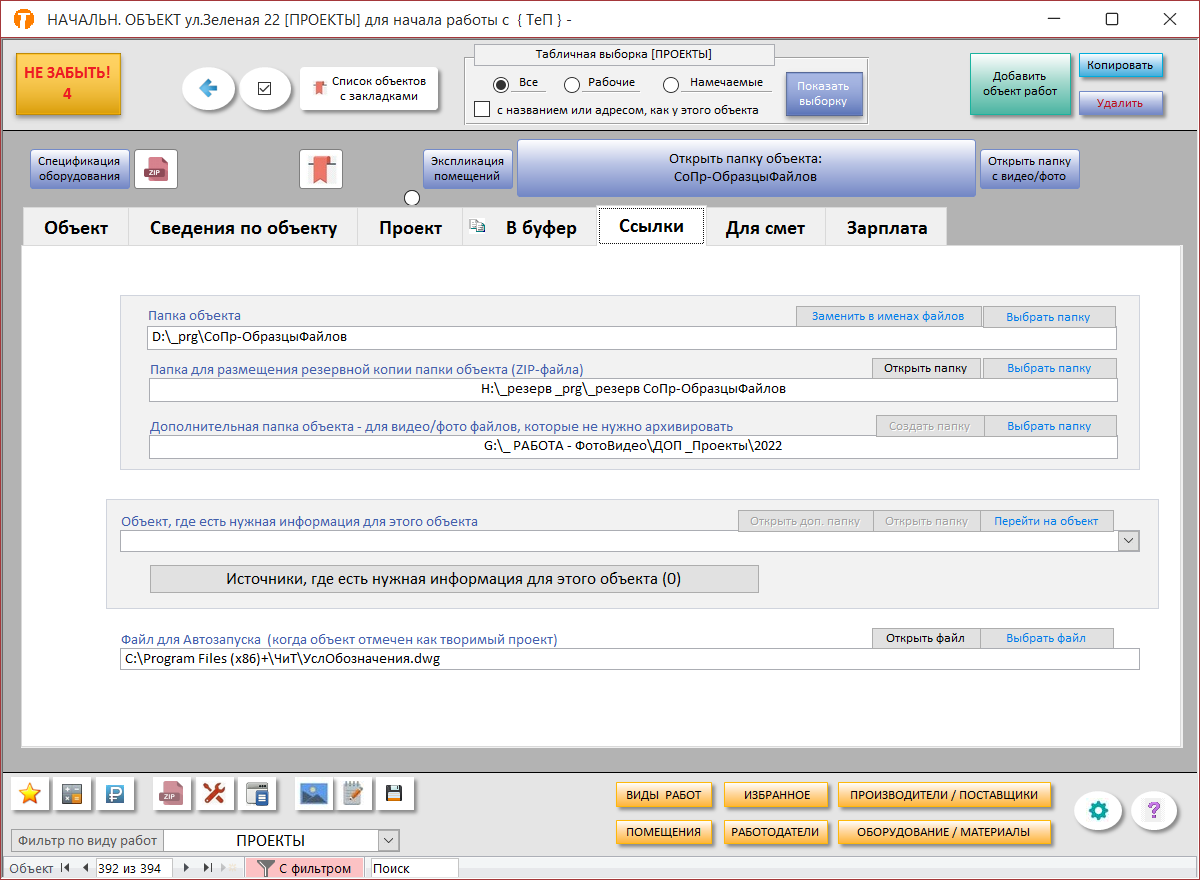Select the "Рабочие" radio button

tap(572, 85)
